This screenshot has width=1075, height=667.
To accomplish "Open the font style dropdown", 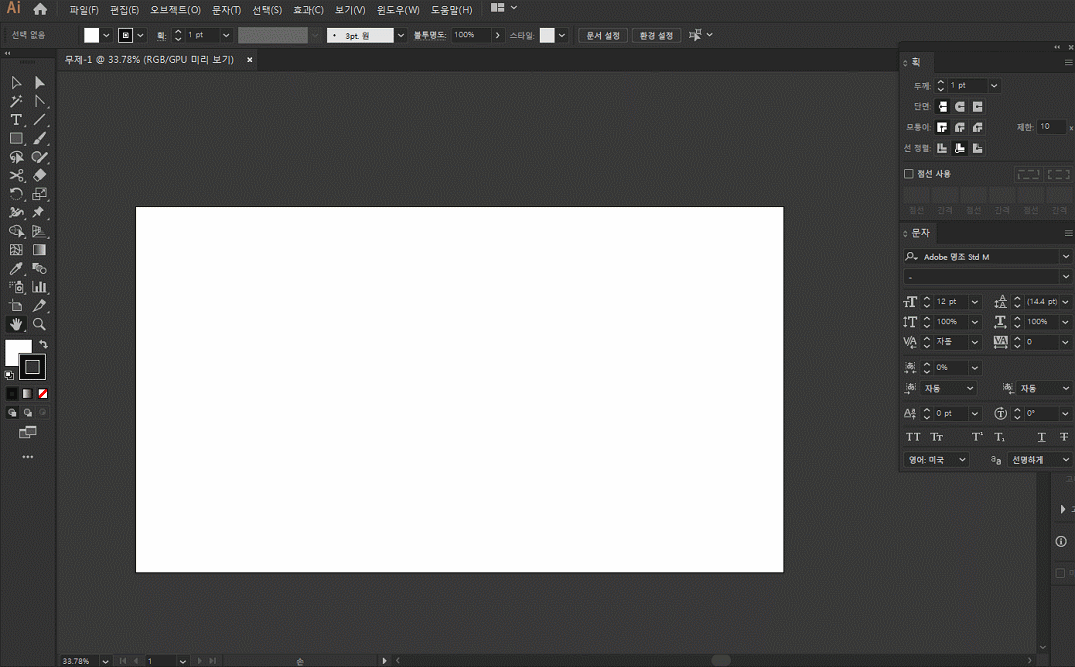I will (1065, 277).
